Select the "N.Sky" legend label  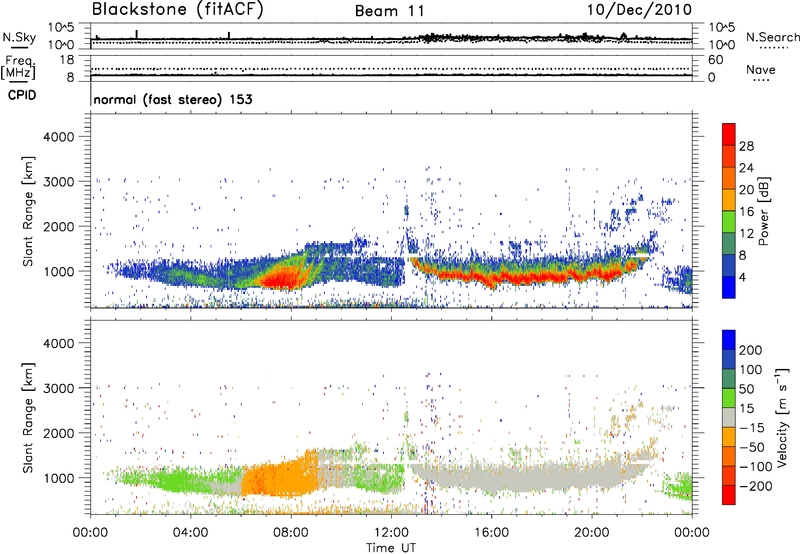pos(19,38)
